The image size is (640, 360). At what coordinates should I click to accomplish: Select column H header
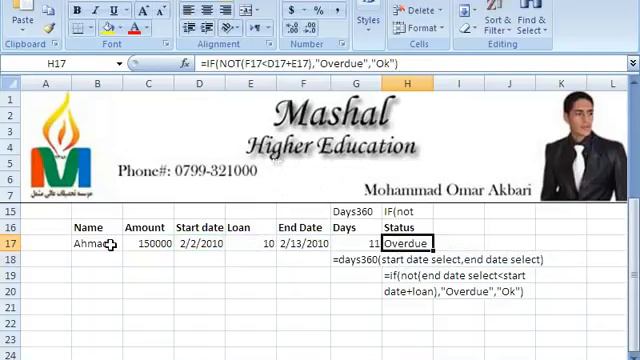tap(407, 84)
